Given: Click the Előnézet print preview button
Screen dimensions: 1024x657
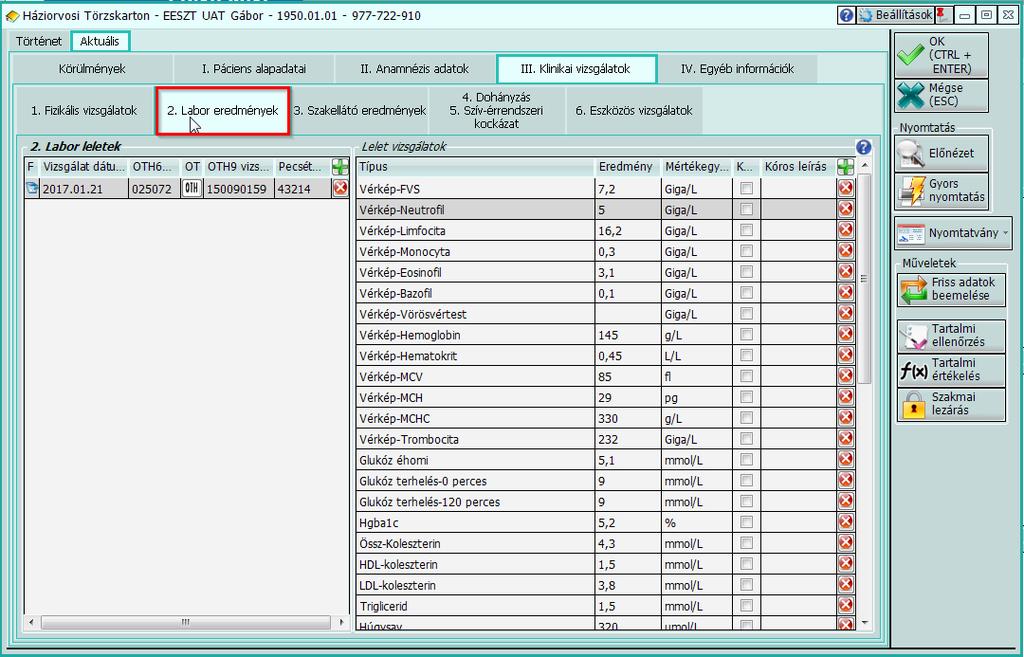Looking at the screenshot, I should (941, 153).
